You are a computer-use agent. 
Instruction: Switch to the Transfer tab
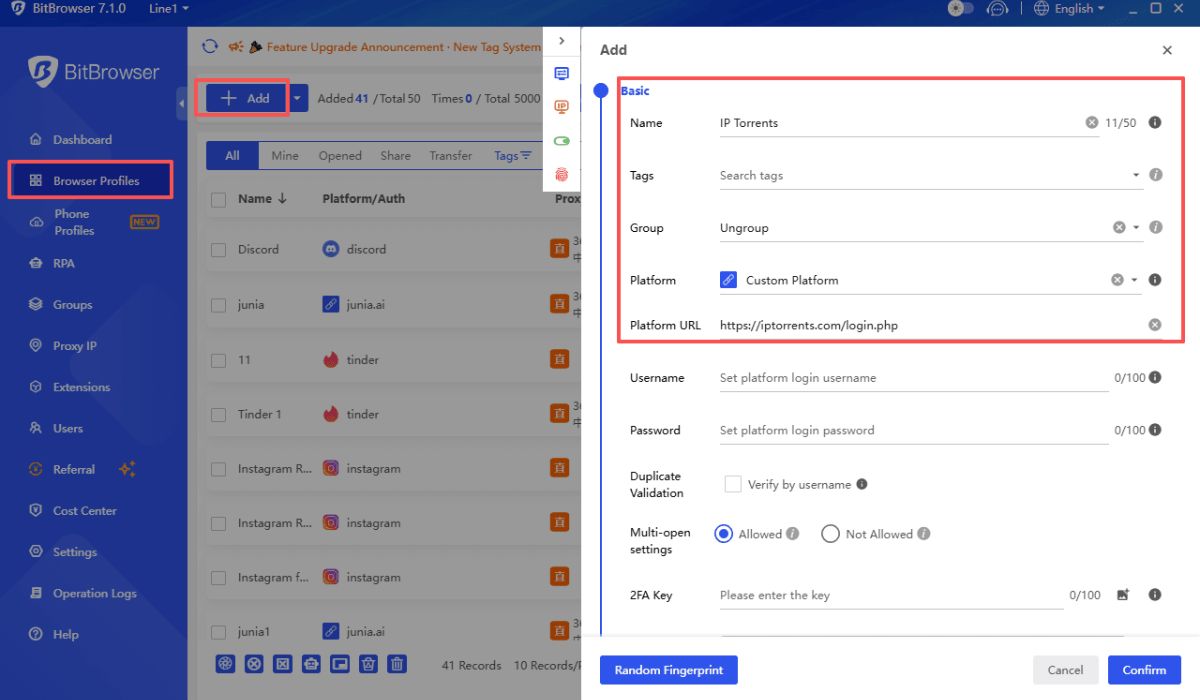[x=451, y=156]
